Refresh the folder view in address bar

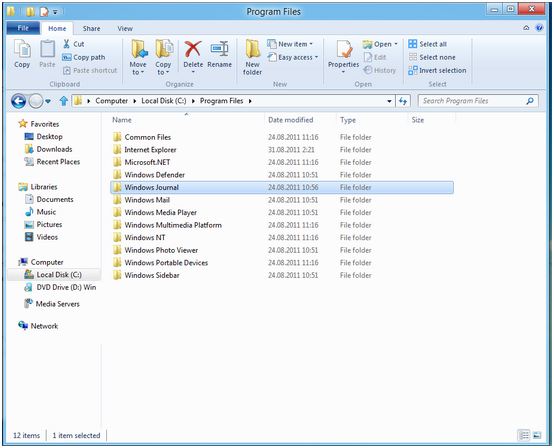(x=403, y=101)
